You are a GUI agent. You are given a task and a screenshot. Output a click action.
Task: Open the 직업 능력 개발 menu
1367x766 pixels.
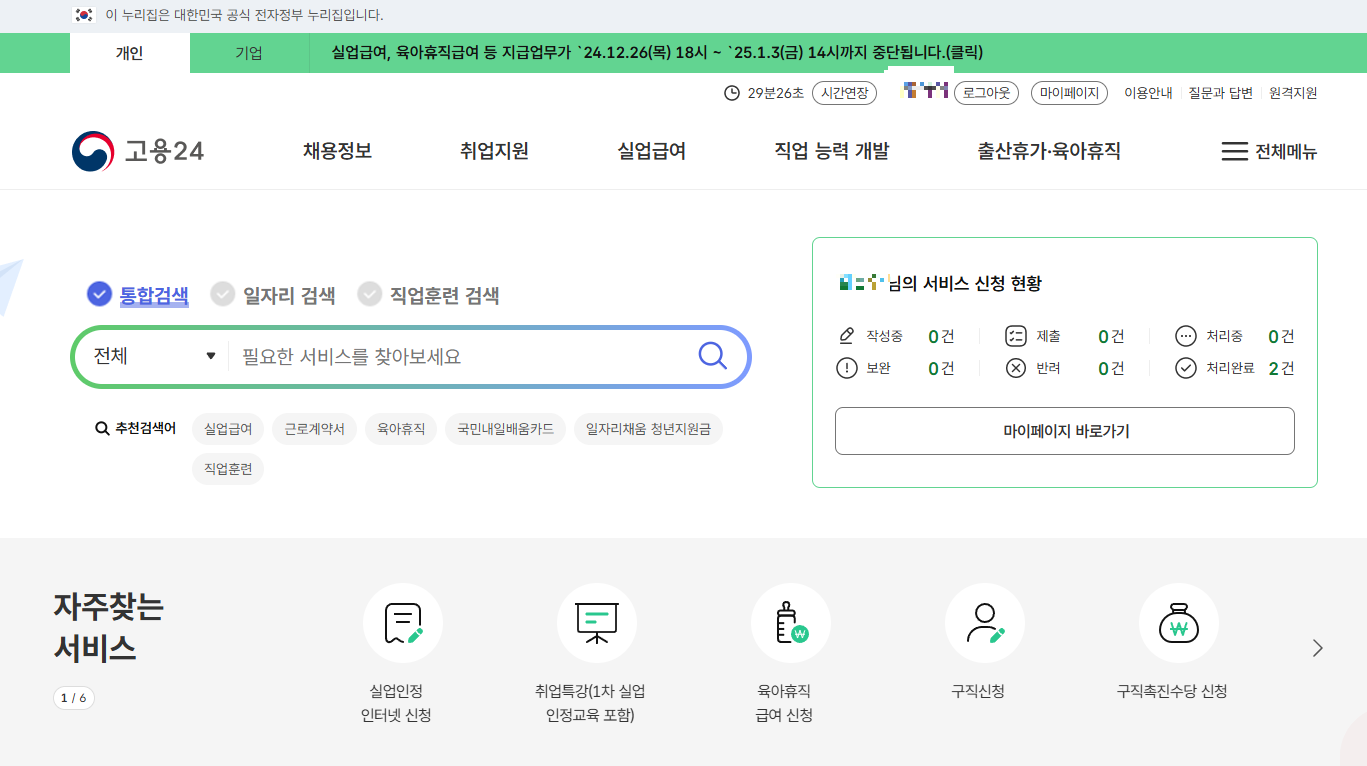[832, 152]
